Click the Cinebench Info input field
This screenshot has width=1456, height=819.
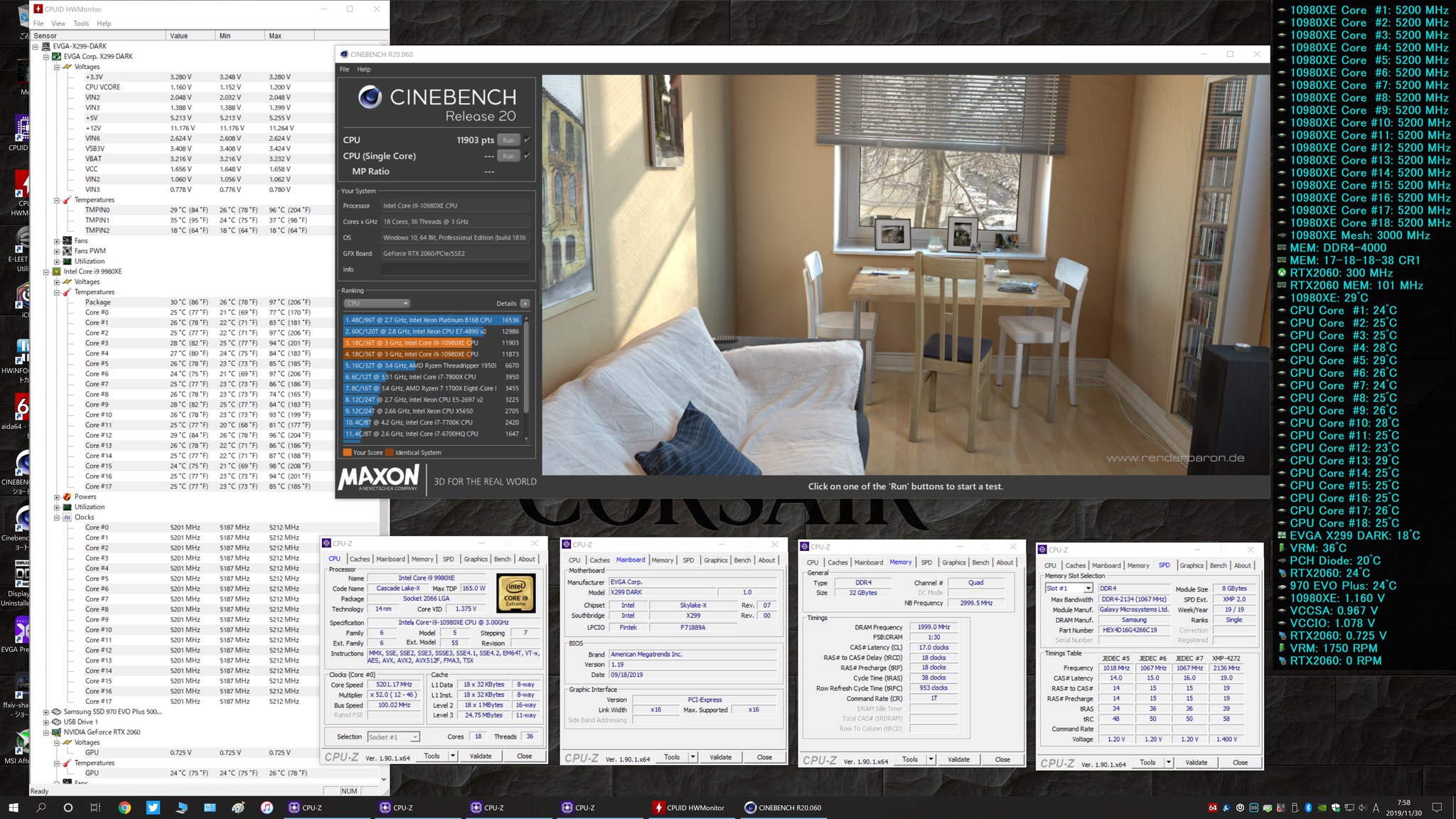tap(455, 269)
